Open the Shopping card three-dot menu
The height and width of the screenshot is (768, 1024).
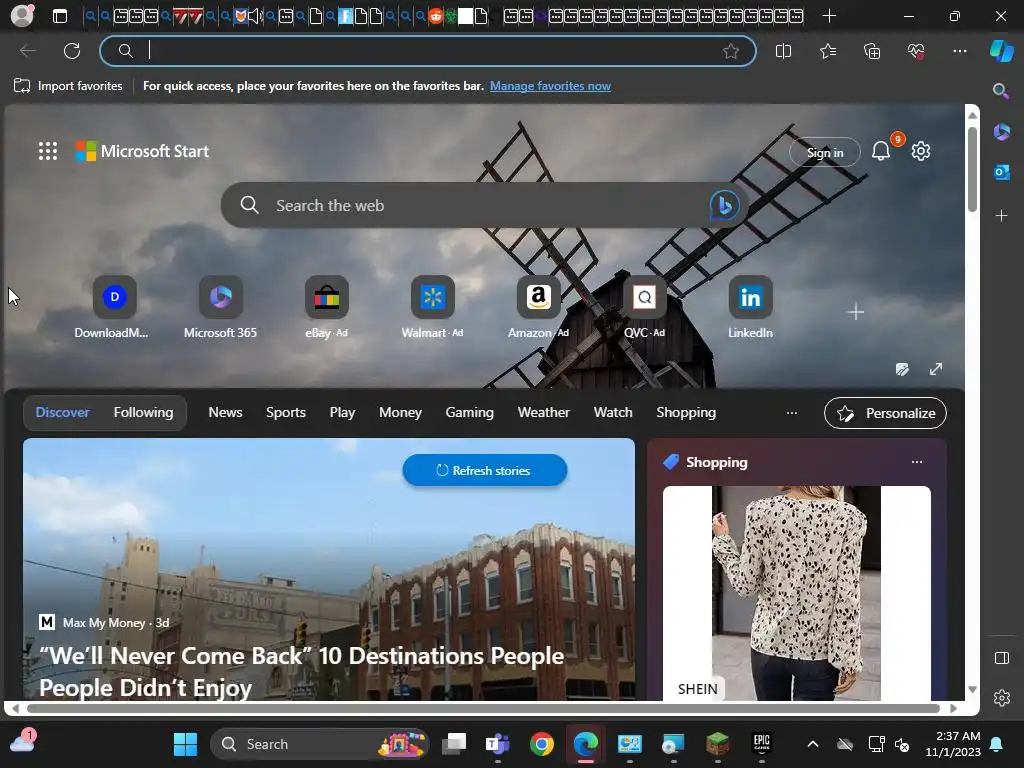(x=917, y=462)
